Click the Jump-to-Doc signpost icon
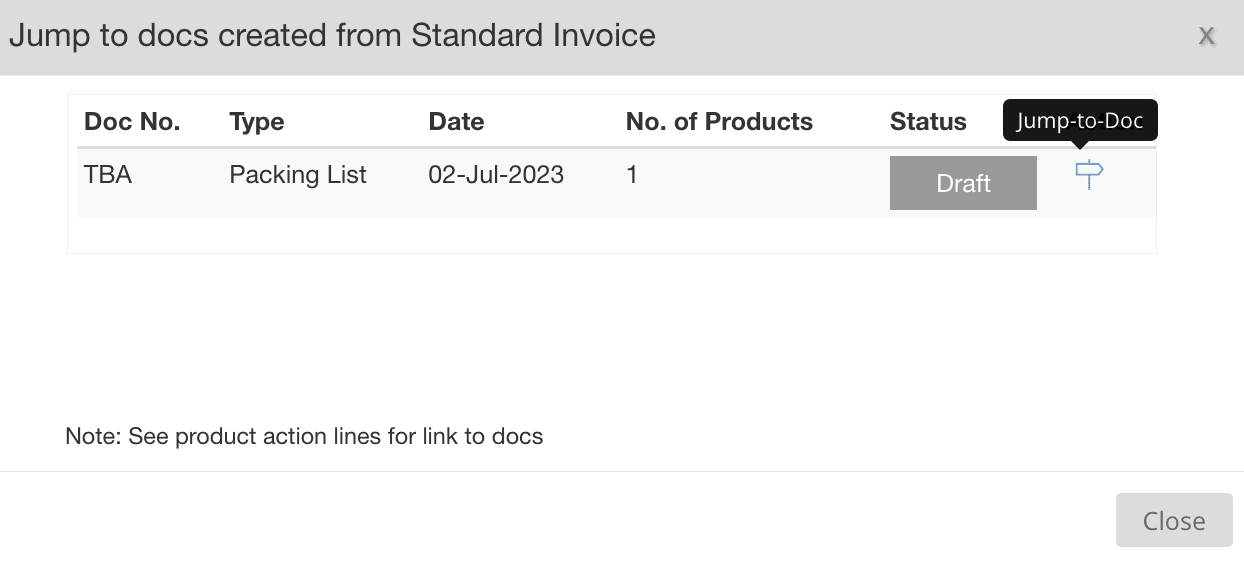1244x562 pixels. point(1088,175)
